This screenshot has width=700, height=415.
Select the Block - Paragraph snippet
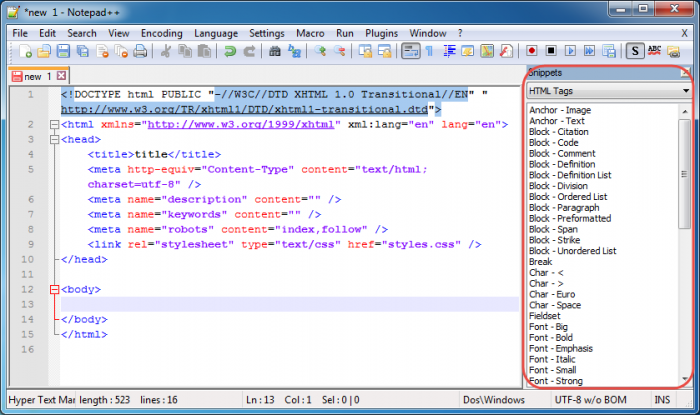tap(564, 207)
